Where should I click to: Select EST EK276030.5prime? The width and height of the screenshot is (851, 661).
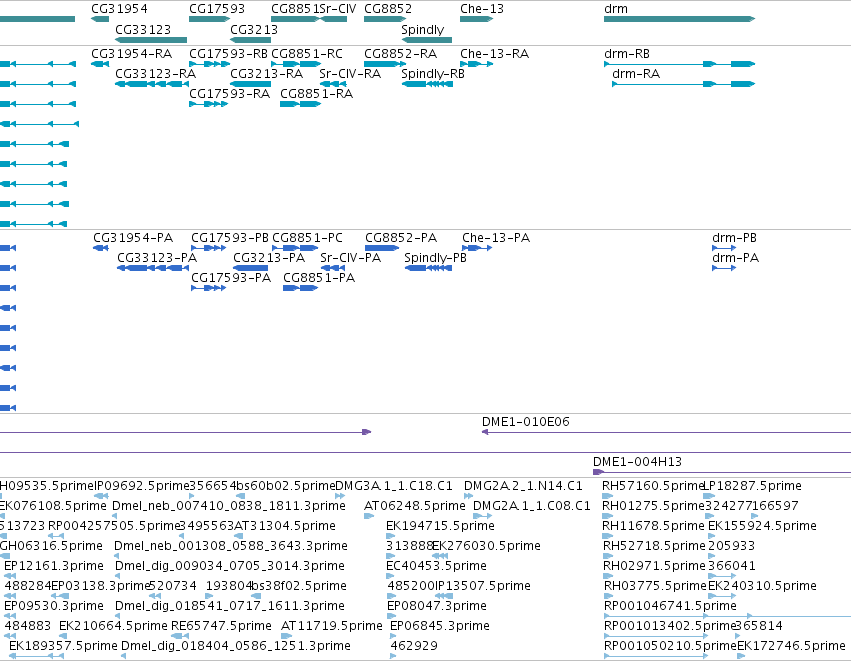pyautogui.click(x=486, y=545)
